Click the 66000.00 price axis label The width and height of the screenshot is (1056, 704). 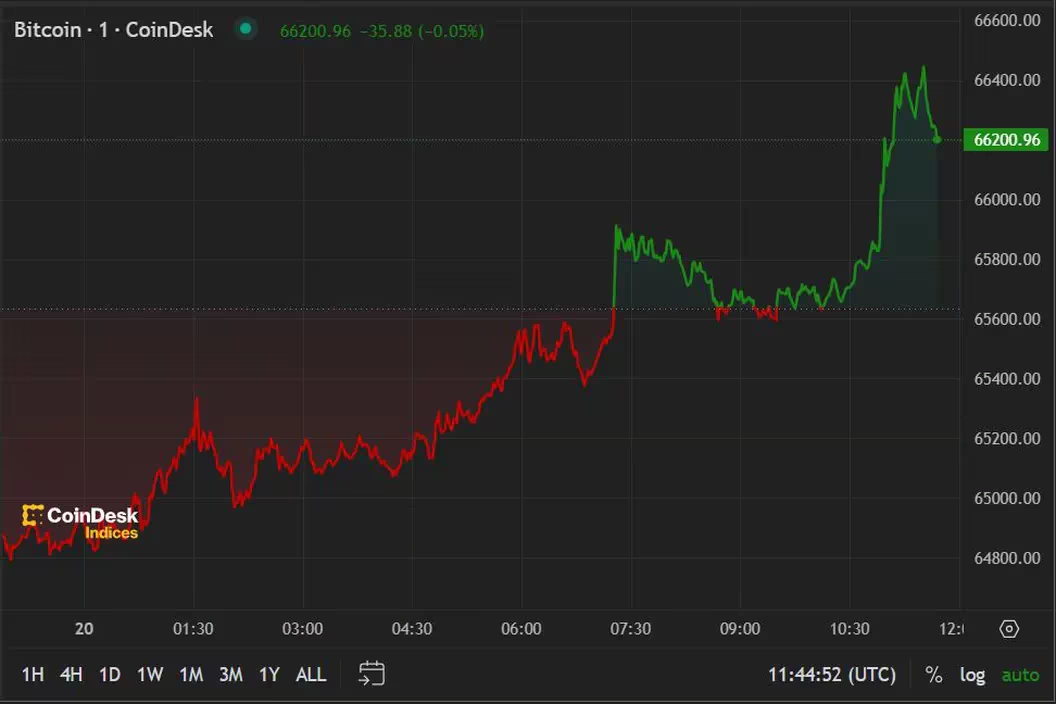click(1006, 200)
